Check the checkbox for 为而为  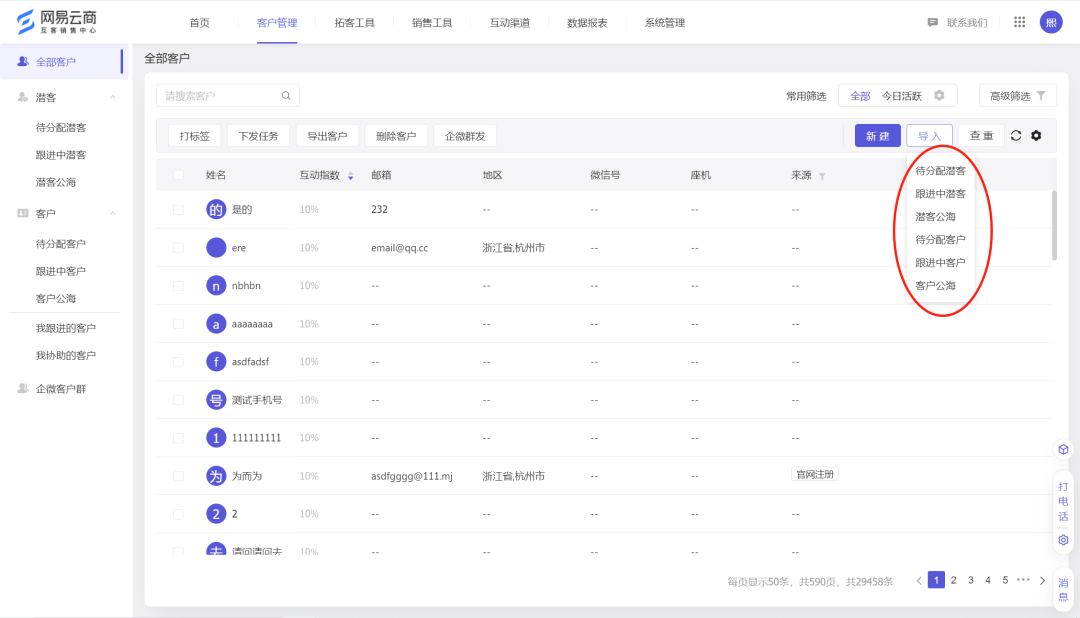[x=178, y=475]
